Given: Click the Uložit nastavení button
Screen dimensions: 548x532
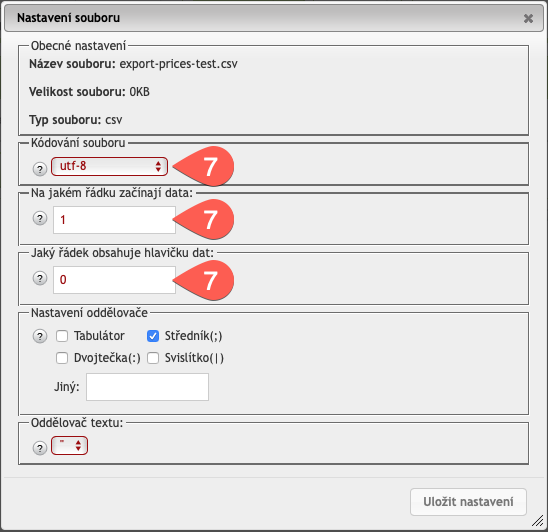Looking at the screenshot, I should pyautogui.click(x=468, y=502).
